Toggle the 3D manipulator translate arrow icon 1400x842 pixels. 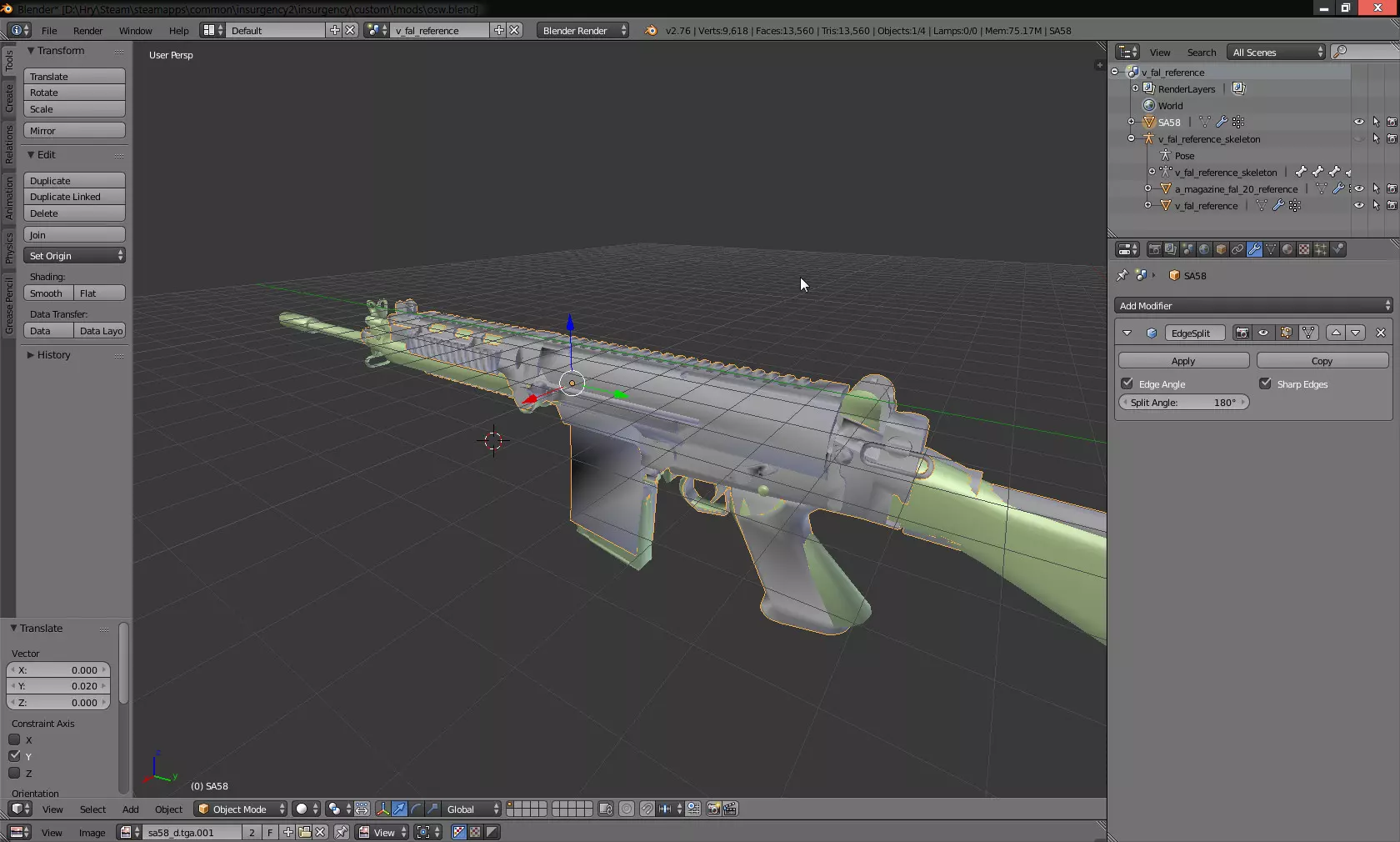tap(399, 809)
